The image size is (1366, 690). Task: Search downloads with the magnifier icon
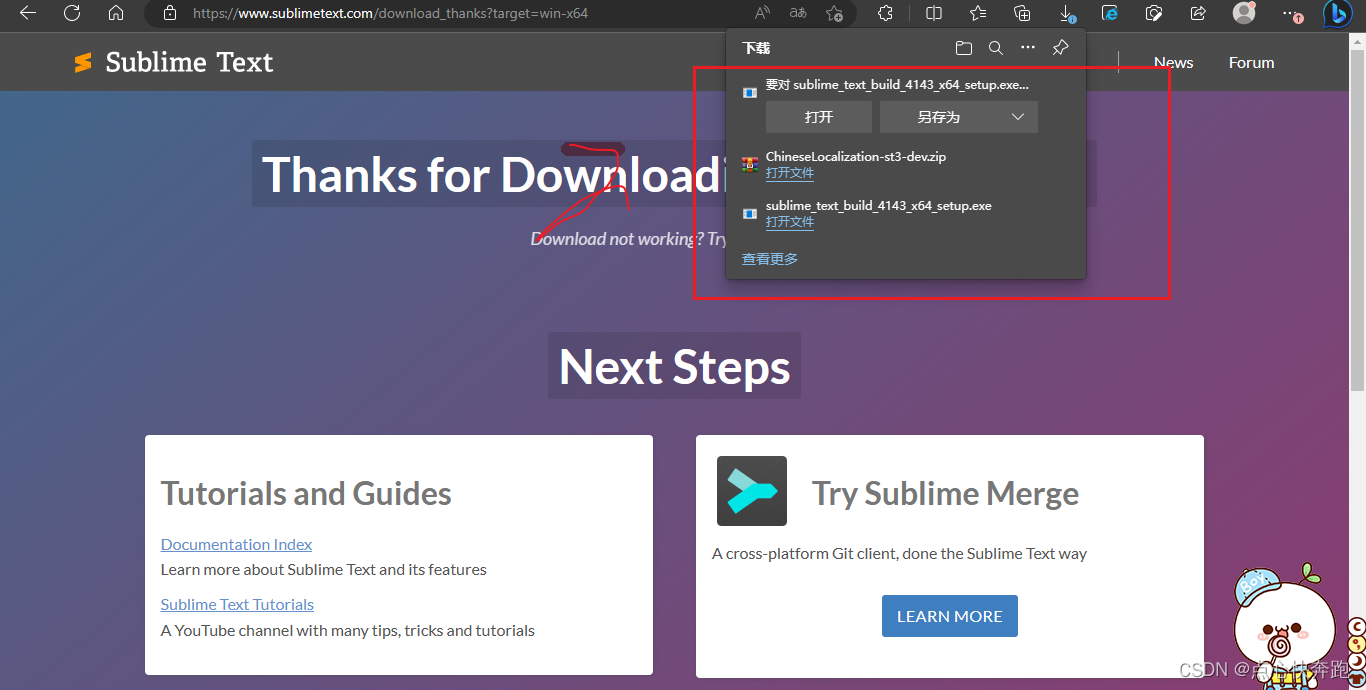click(996, 48)
